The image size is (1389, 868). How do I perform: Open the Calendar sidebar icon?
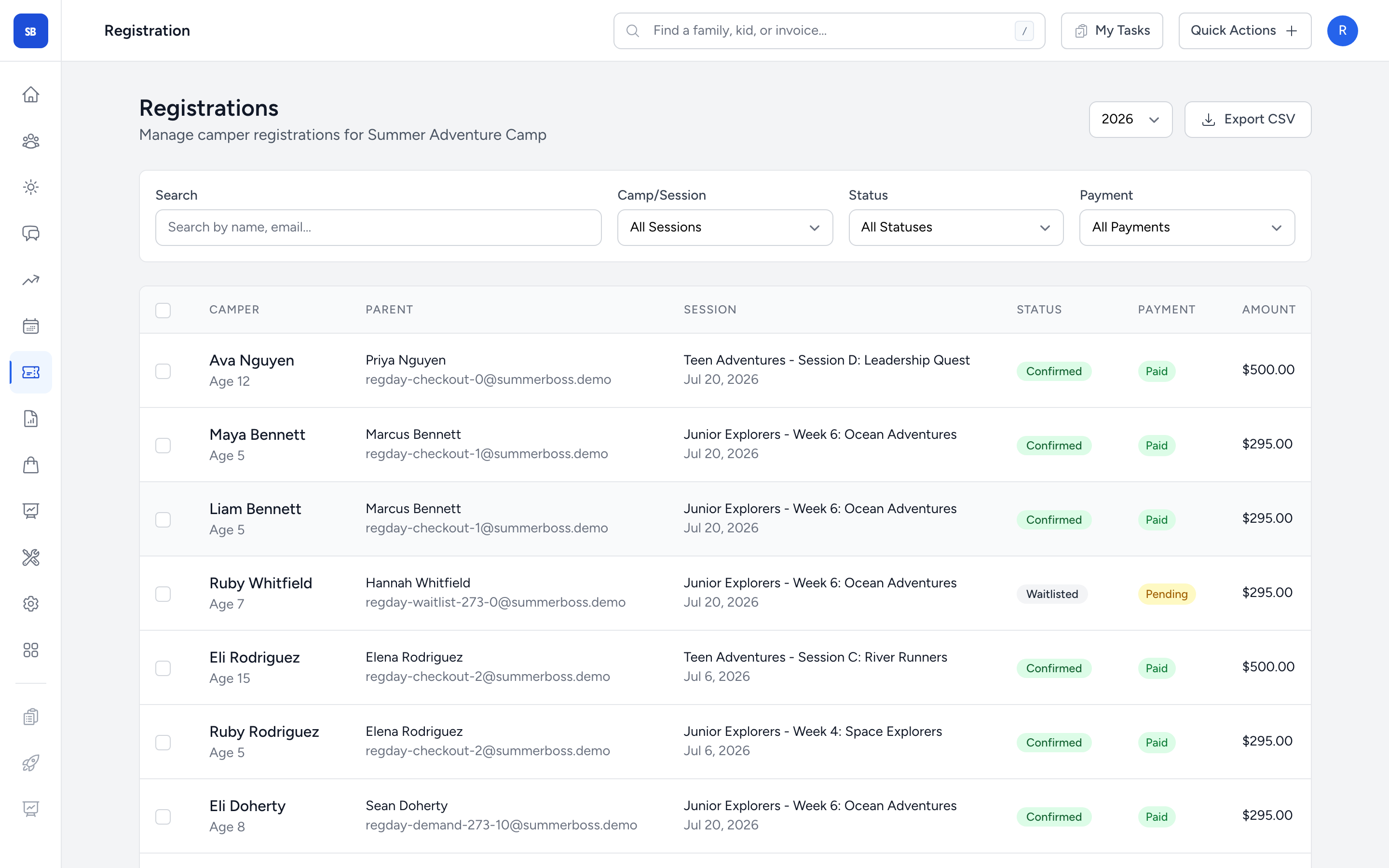click(30, 326)
